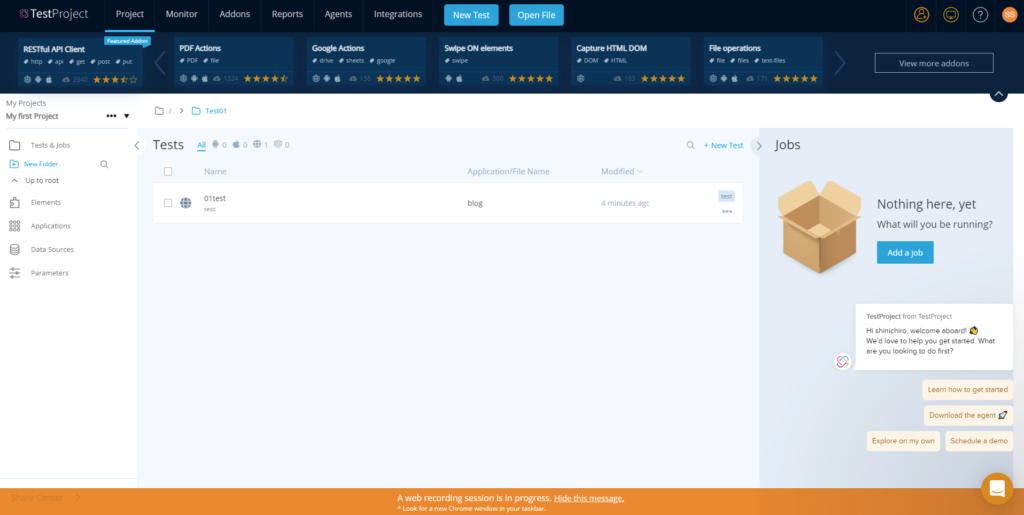Open Elements in sidebar
The height and width of the screenshot is (515, 1024).
coord(46,202)
